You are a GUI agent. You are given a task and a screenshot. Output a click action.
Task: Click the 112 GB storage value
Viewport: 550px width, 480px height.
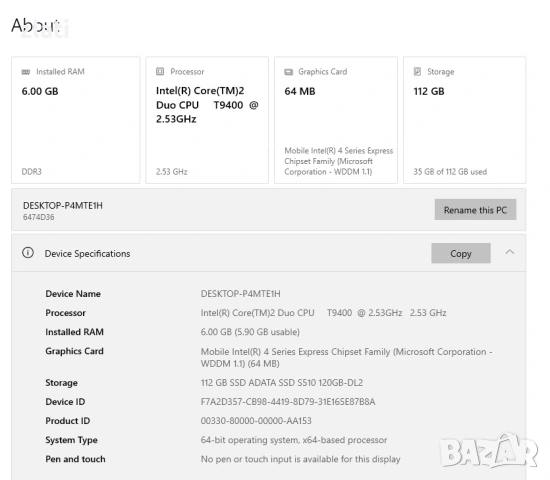coord(429,91)
